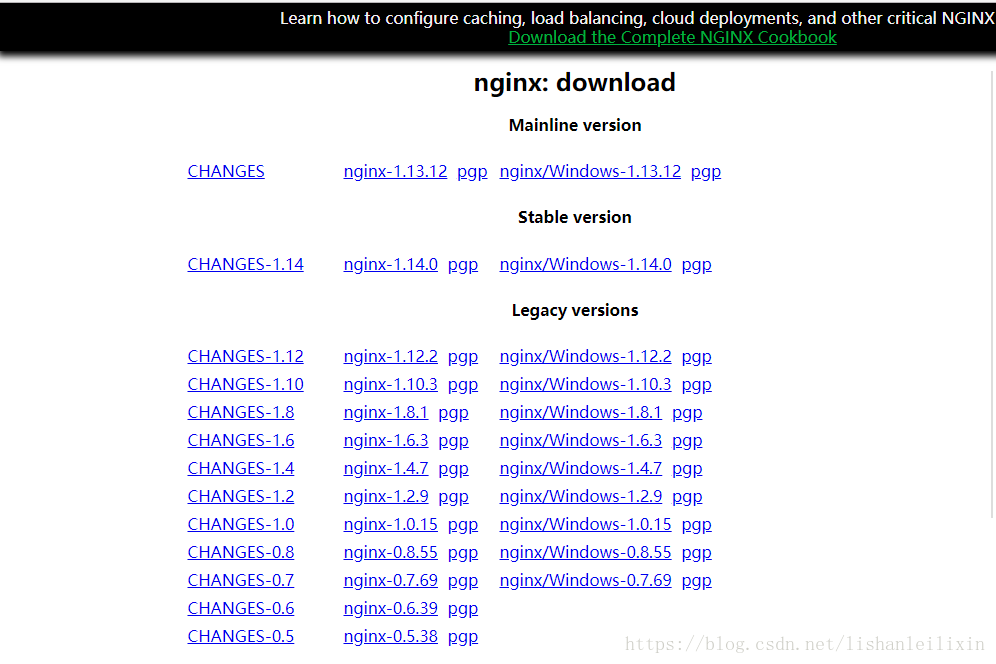Image resolution: width=996 pixels, height=664 pixels.
Task: Download nginx/Windows-1.4.7
Action: pos(581,468)
